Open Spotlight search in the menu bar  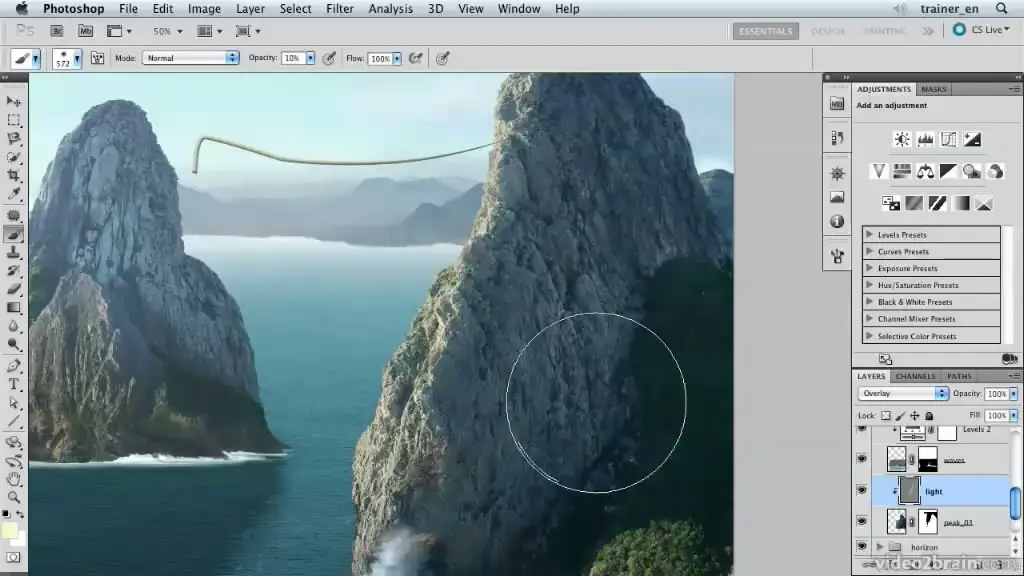pyautogui.click(x=1002, y=8)
